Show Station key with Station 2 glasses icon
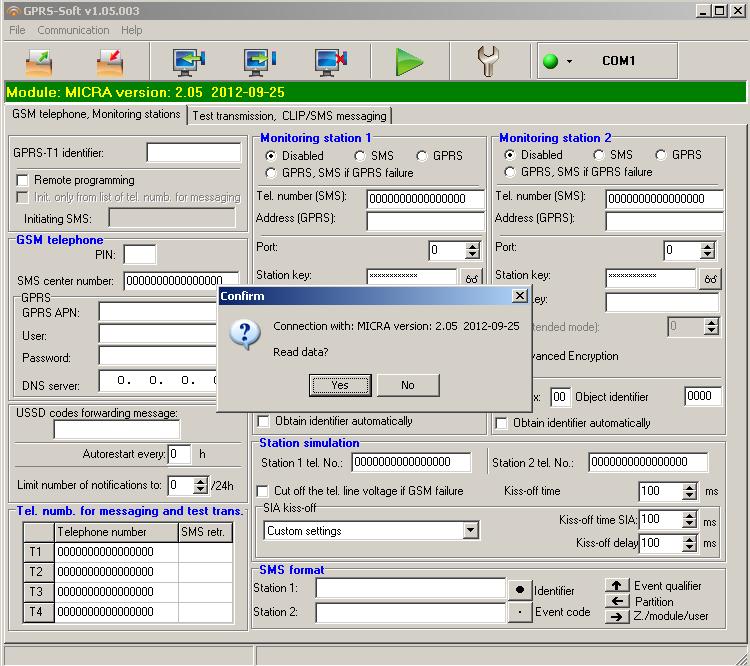This screenshot has width=750, height=666. (710, 279)
